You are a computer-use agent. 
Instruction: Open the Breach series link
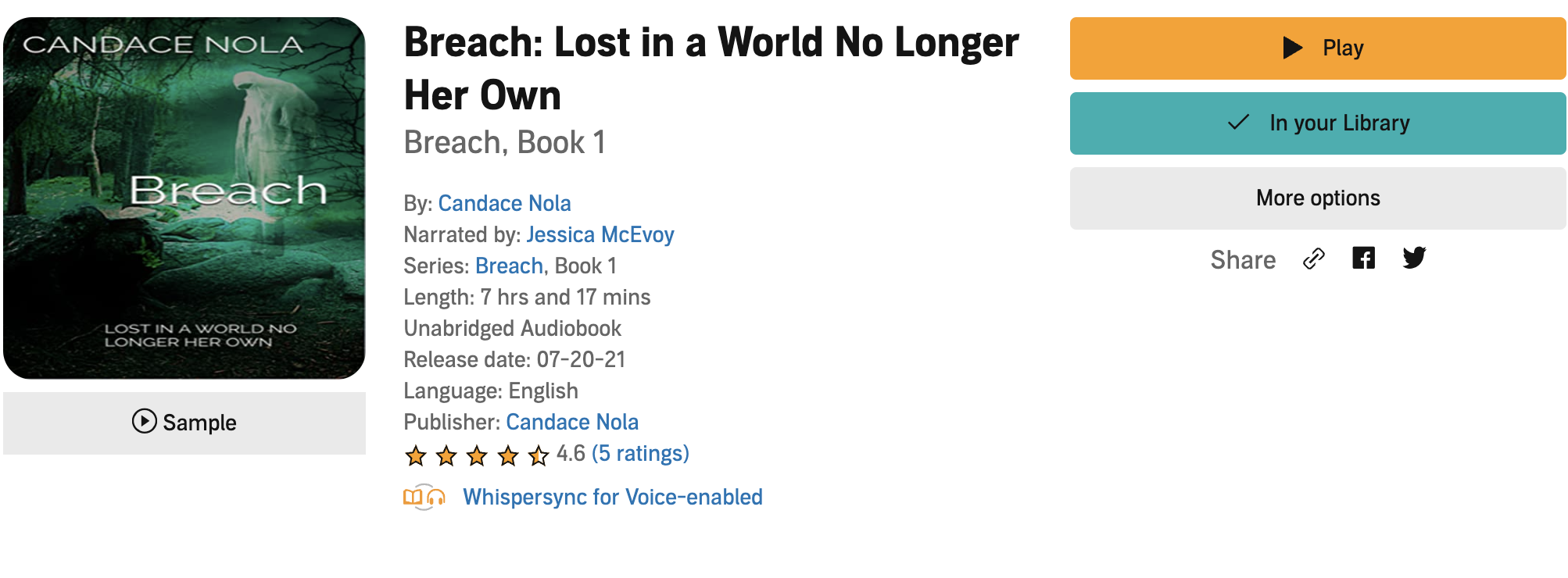coord(509,266)
